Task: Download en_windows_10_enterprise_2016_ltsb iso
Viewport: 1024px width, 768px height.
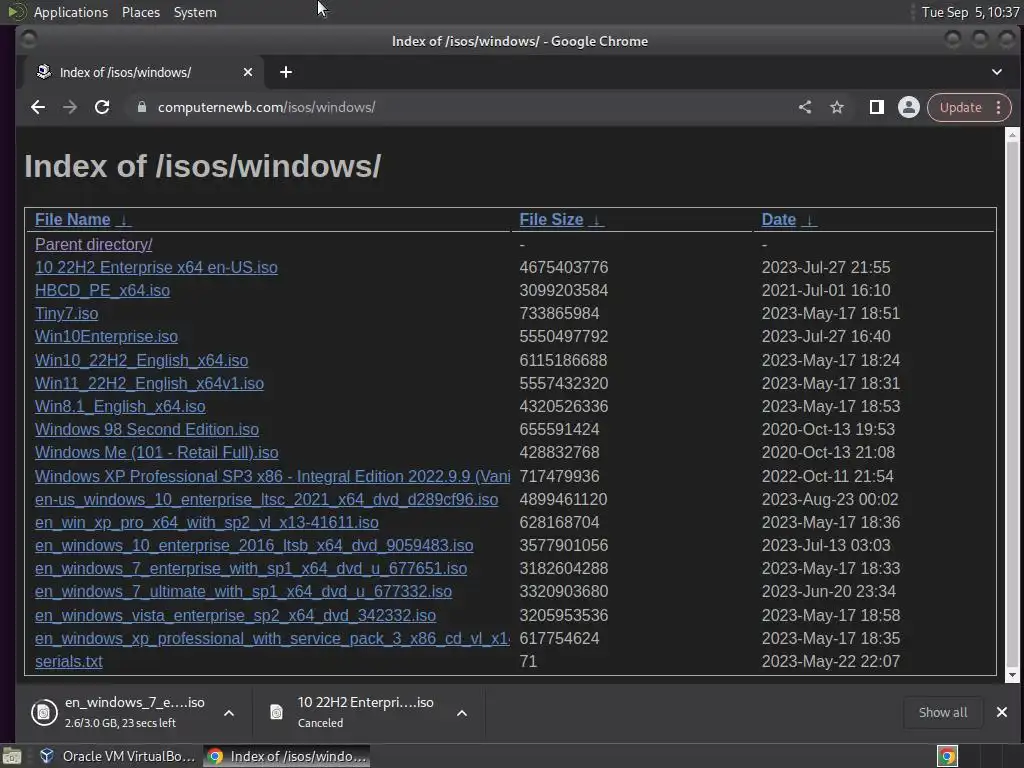Action: [254, 545]
